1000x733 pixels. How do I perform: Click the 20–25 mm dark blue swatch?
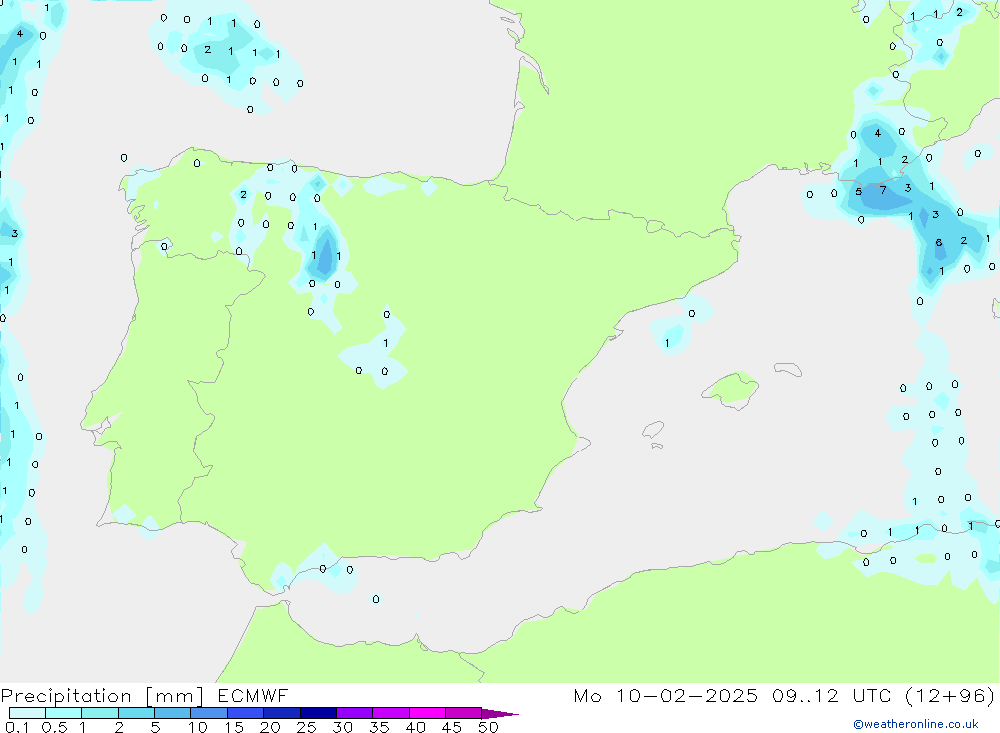tap(281, 713)
